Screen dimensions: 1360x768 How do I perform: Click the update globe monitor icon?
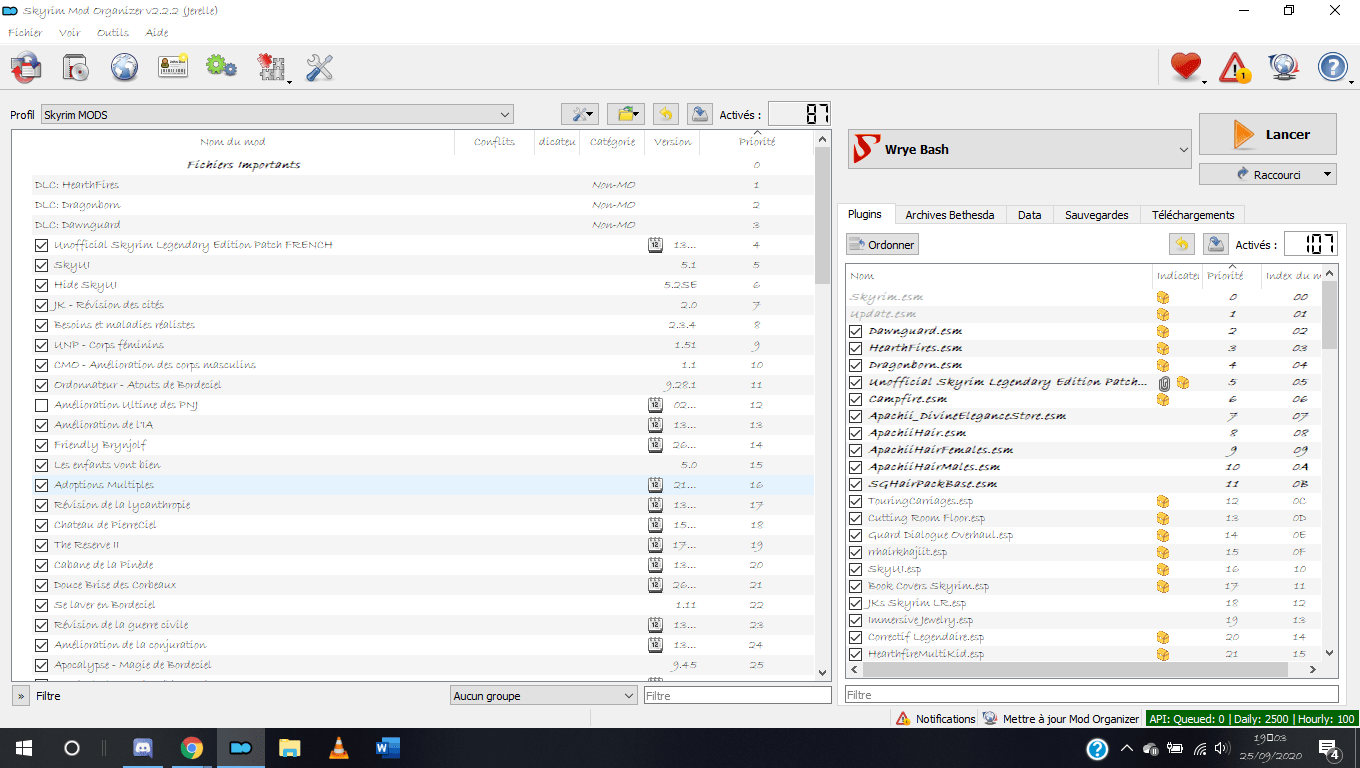[x=1283, y=67]
